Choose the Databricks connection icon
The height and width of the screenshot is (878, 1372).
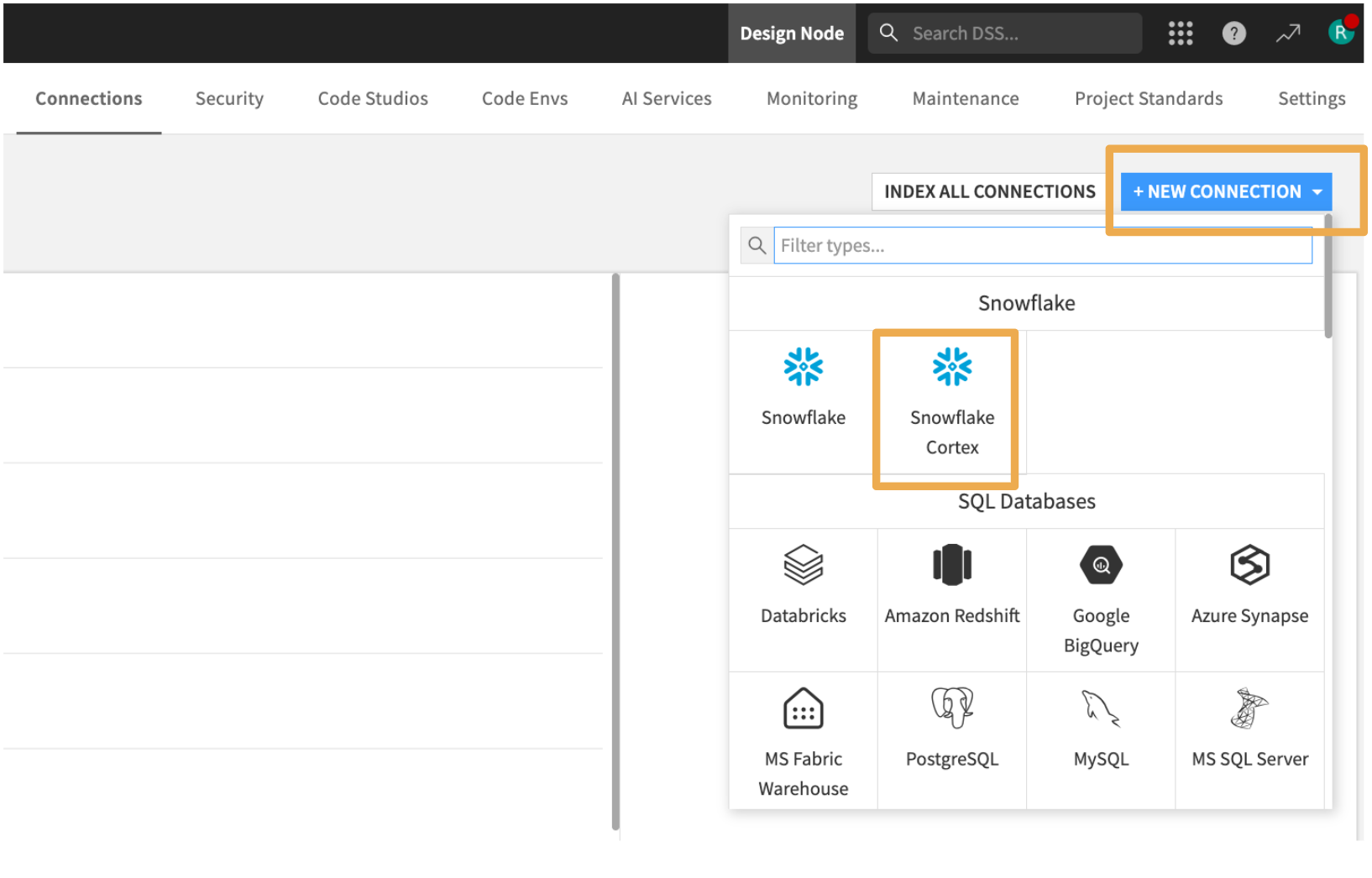[804, 565]
